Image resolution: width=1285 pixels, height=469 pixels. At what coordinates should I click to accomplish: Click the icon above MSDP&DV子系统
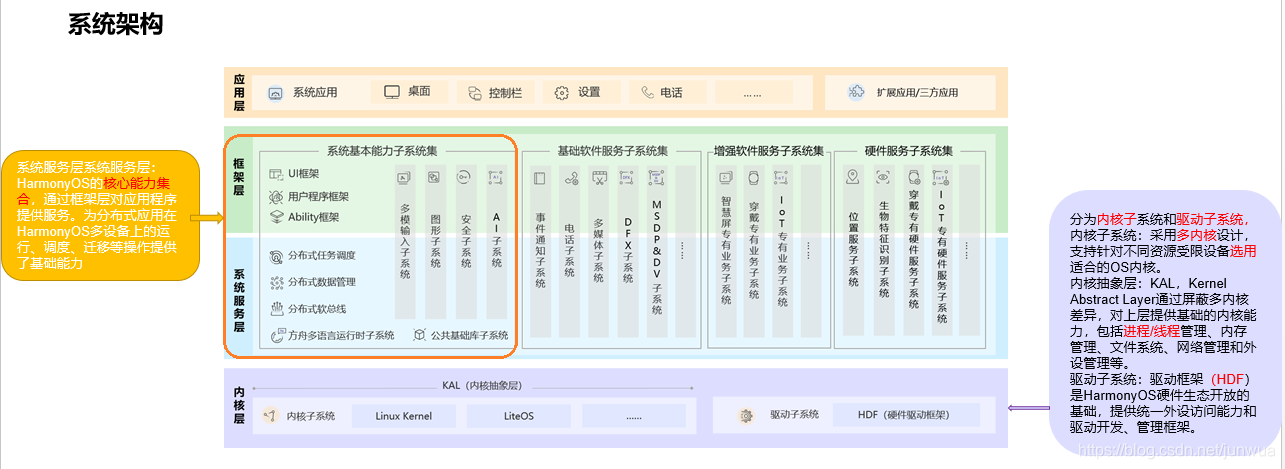657,178
